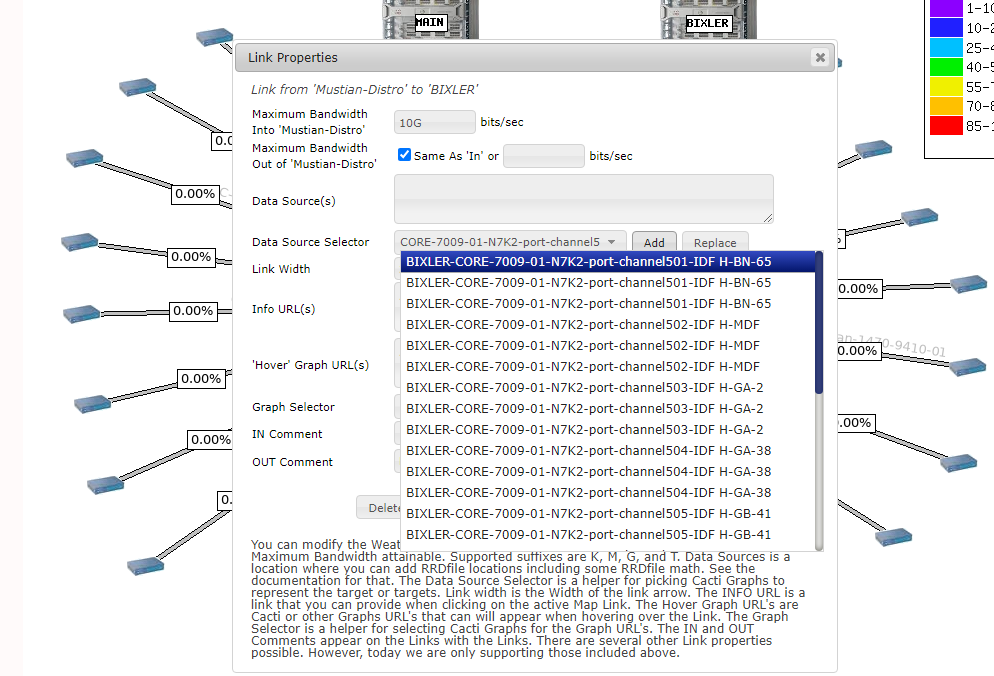Click the switch icon at the bottom-right of map
The width and height of the screenshot is (994, 676).
893,536
